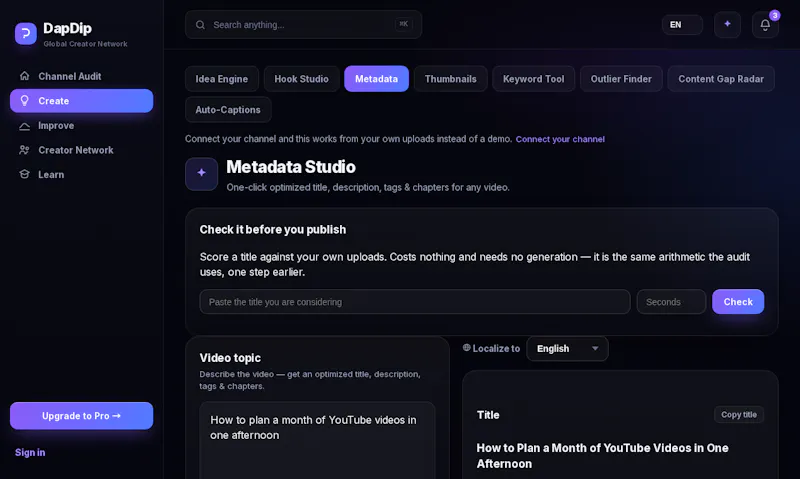This screenshot has width=800, height=479.
Task: Open the Keyword Tool tab
Action: coord(533,79)
